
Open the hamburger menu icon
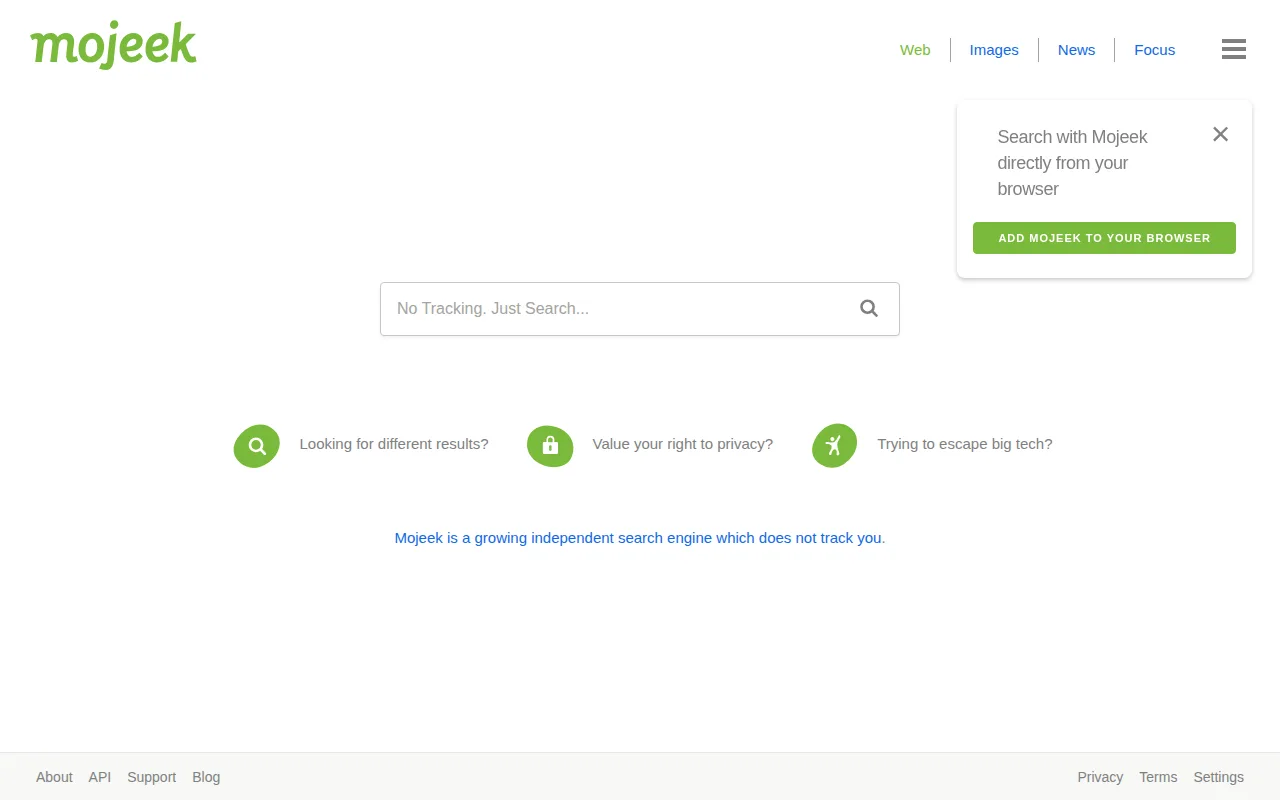[1234, 49]
